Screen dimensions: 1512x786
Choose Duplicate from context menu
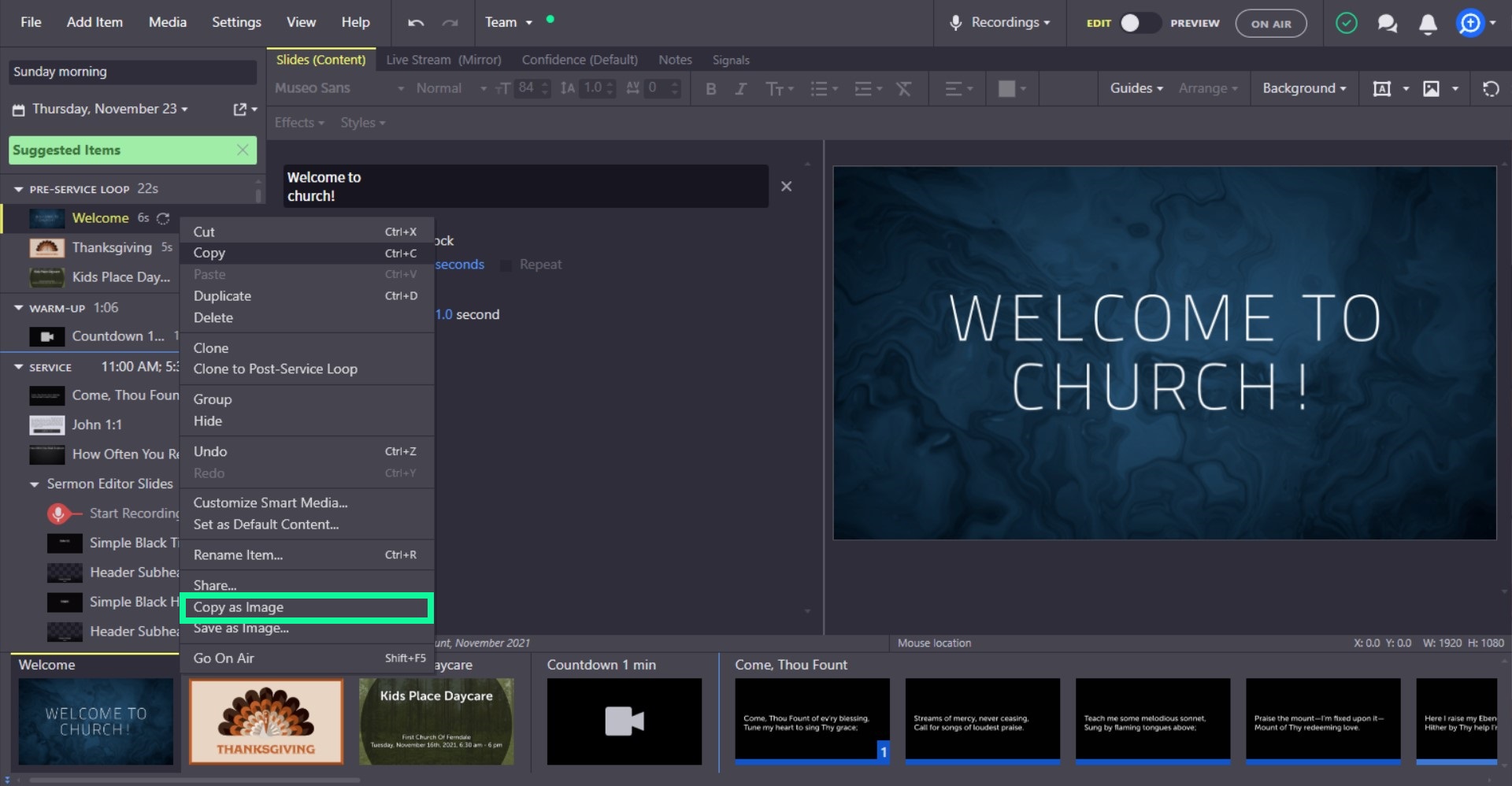click(x=307, y=296)
